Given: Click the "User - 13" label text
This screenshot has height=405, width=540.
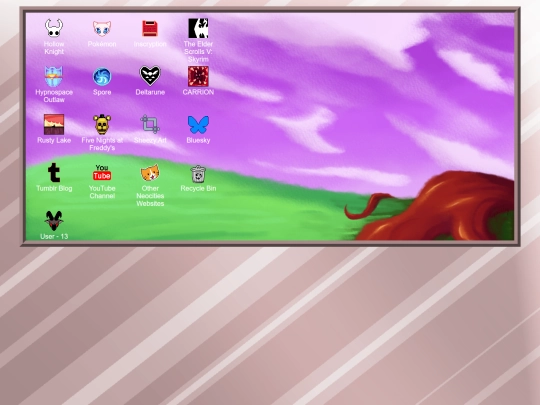Looking at the screenshot, I should [x=54, y=236].
